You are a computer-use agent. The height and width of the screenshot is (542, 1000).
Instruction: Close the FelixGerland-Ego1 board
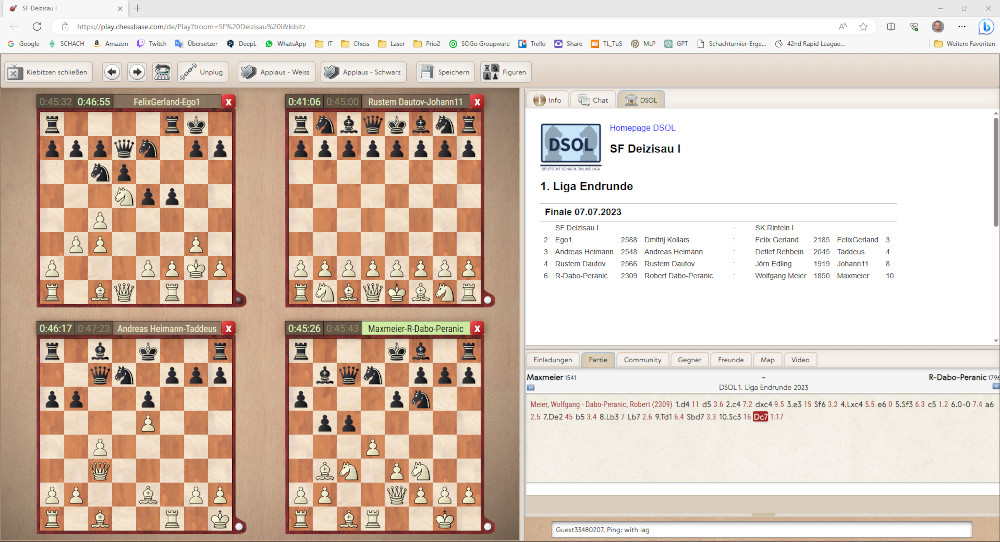[x=228, y=101]
